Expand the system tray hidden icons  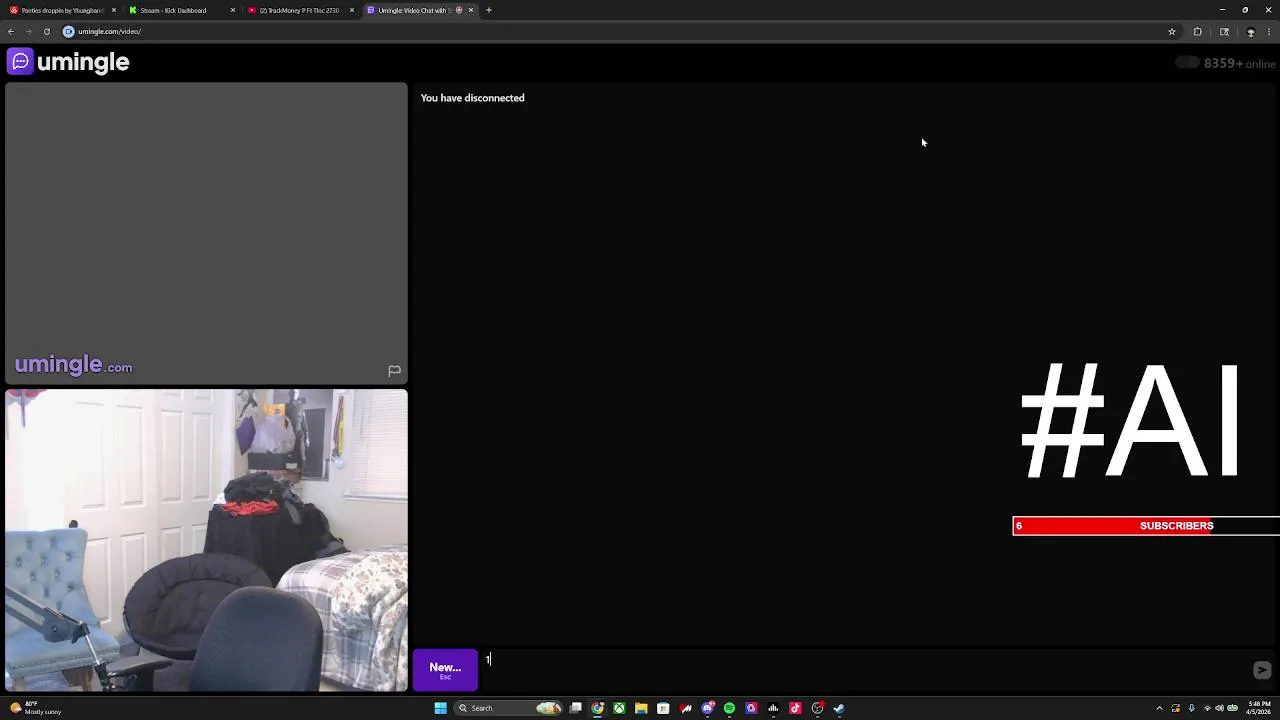tap(1159, 708)
